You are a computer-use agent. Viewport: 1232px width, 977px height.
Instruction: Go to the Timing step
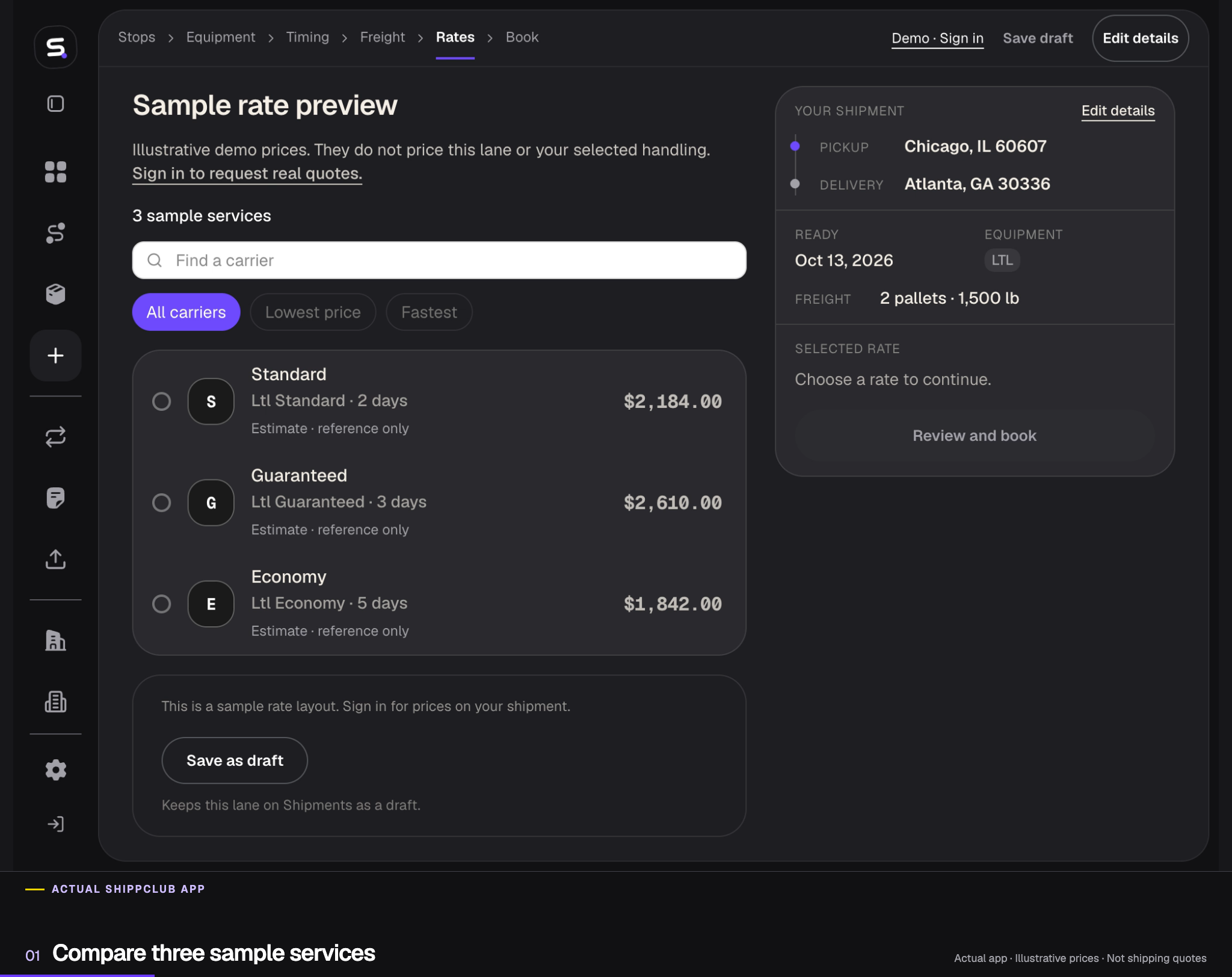[307, 37]
